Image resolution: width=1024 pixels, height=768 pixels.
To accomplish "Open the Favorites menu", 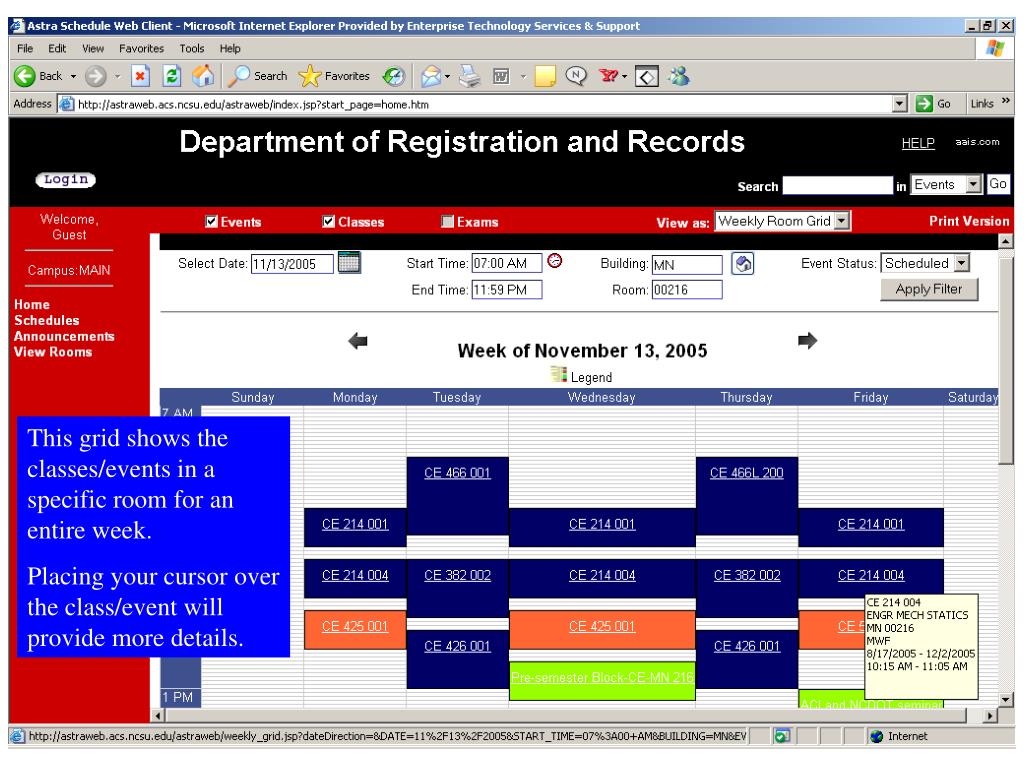I will [141, 48].
